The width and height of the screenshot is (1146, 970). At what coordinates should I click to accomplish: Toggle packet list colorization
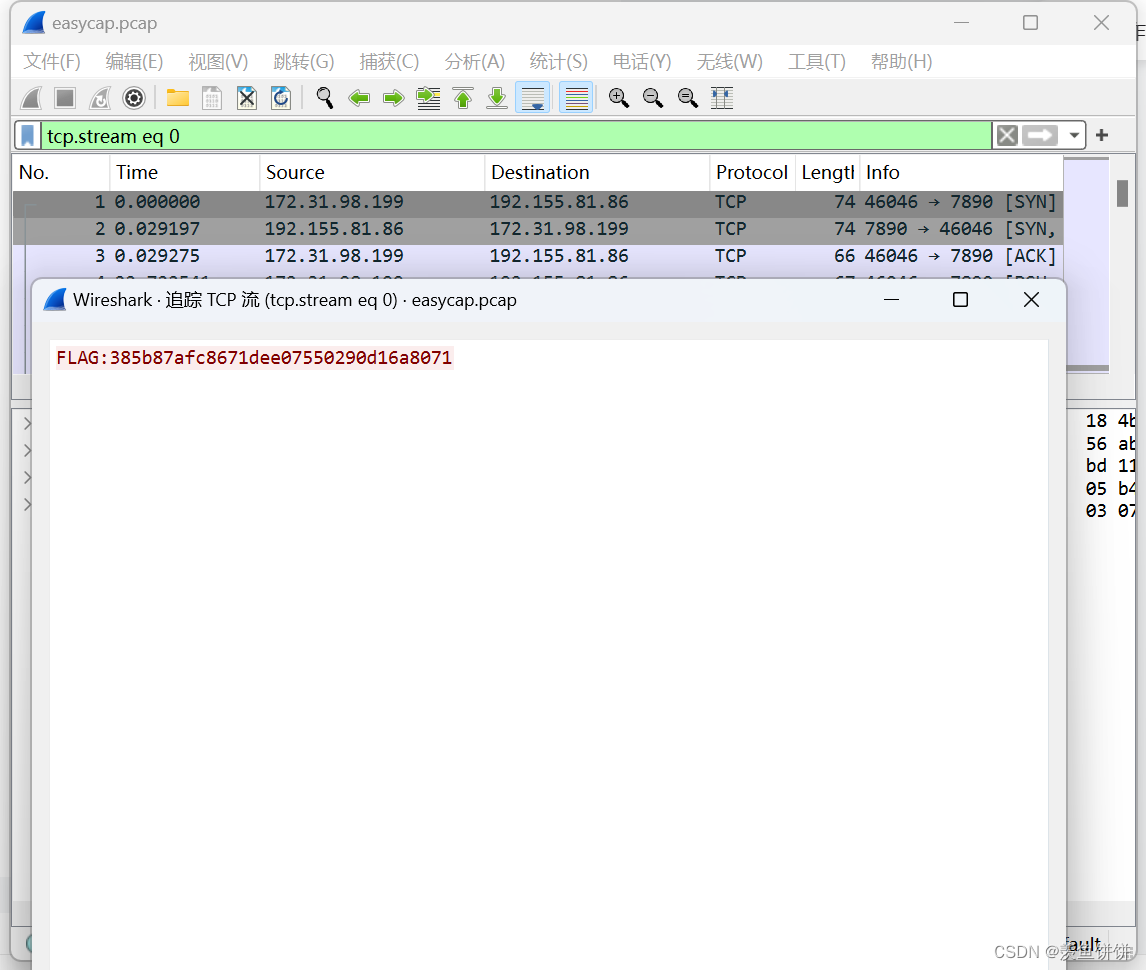pos(576,98)
